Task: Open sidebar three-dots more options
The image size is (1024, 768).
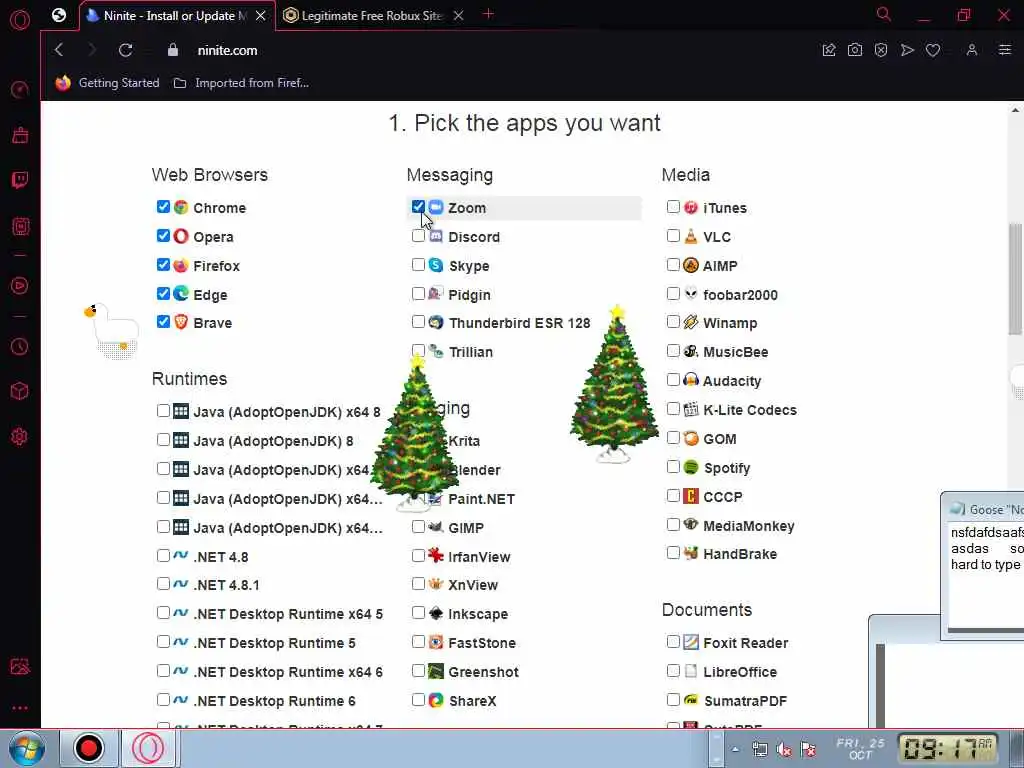Action: pos(20,708)
